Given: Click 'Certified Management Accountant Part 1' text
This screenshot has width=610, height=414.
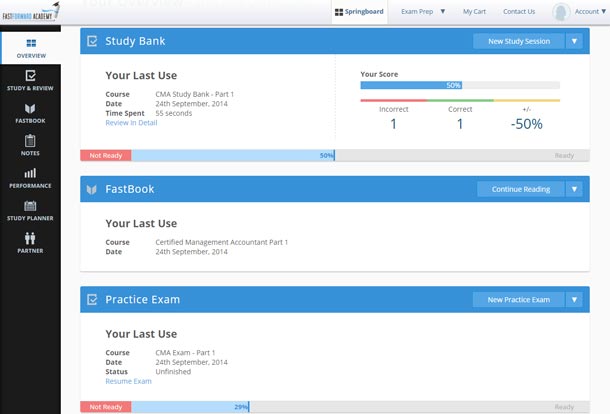Looking at the screenshot, I should coord(221,242).
